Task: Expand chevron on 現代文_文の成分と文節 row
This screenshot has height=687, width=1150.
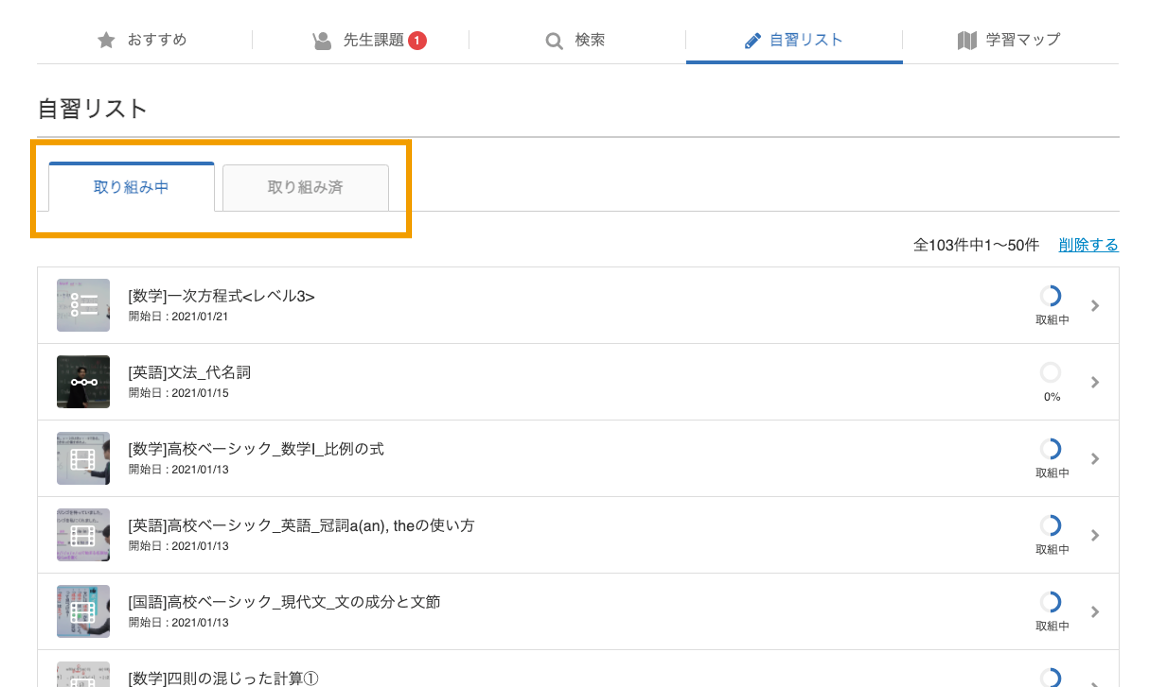Action: pyautogui.click(x=1095, y=611)
